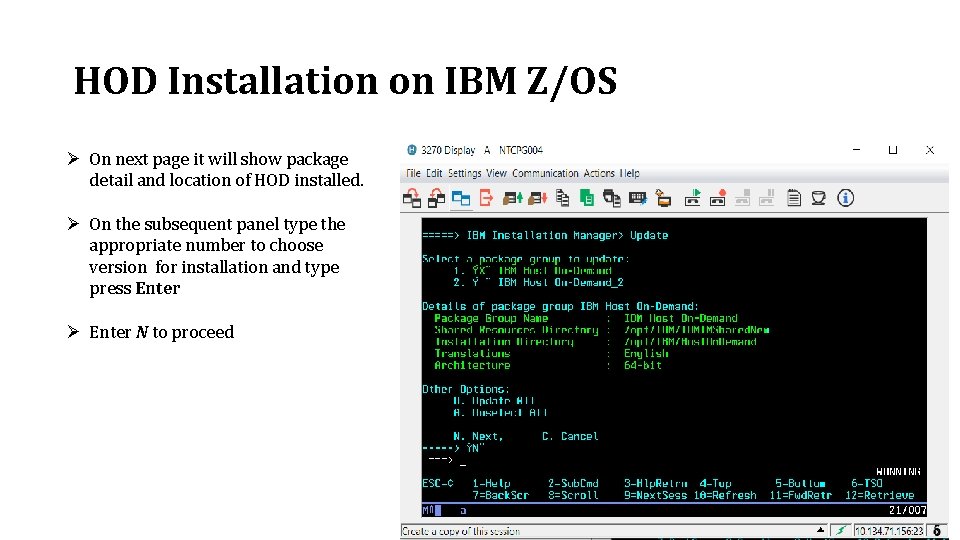Click the status bar lock indicator box
The image size is (960, 540).
(937, 531)
